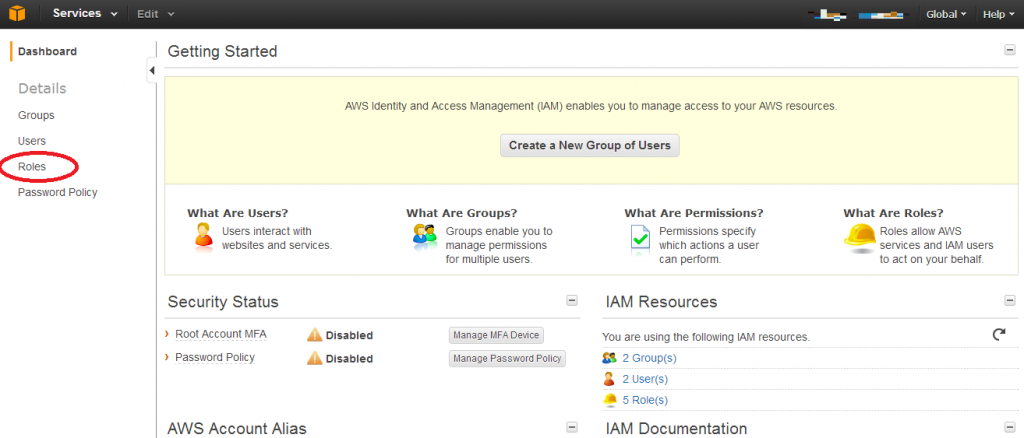
Task: Select Dashboard in the sidebar
Action: coord(47,52)
